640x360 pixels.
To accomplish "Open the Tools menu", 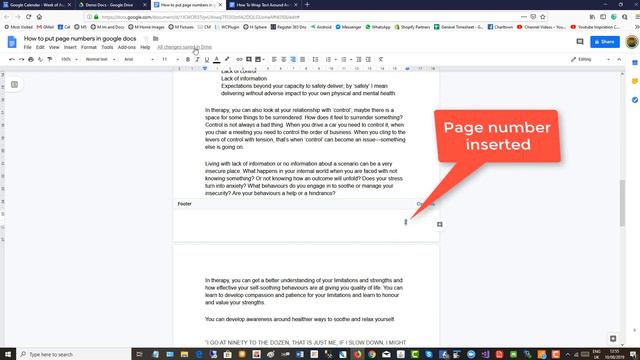I will pos(107,47).
